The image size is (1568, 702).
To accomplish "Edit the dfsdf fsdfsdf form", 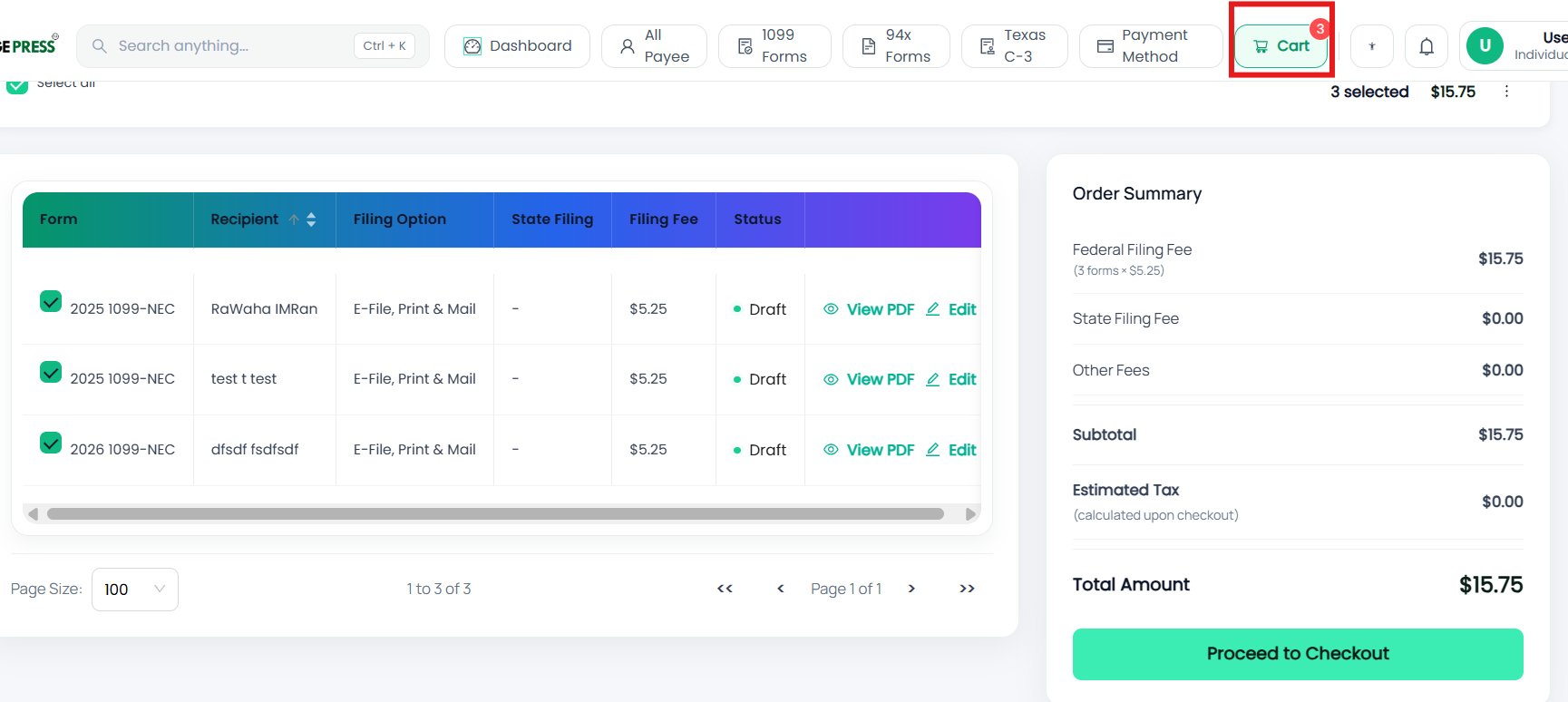I will pos(951,450).
